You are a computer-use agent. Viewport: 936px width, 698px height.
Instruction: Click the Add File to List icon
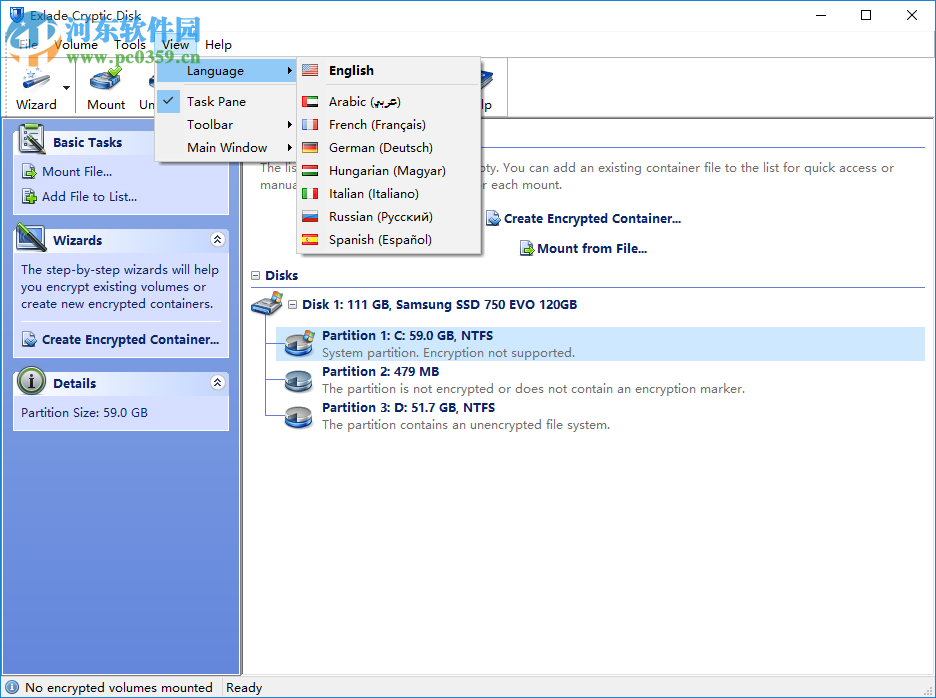29,196
